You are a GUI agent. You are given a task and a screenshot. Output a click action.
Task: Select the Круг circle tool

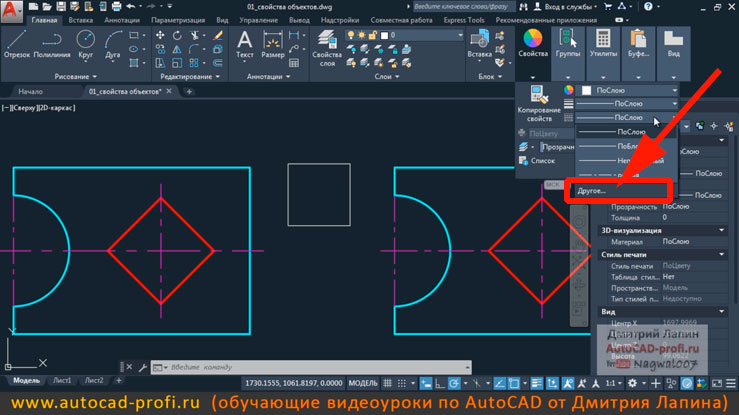click(85, 44)
